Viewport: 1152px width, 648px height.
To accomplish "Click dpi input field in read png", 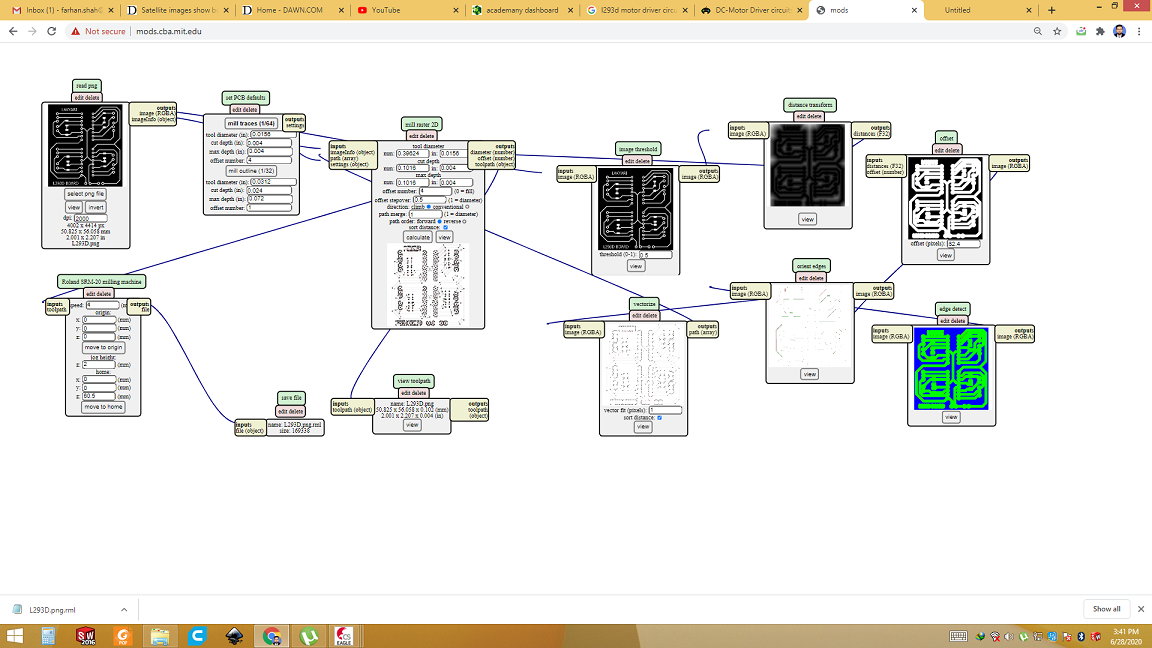I will [90, 218].
